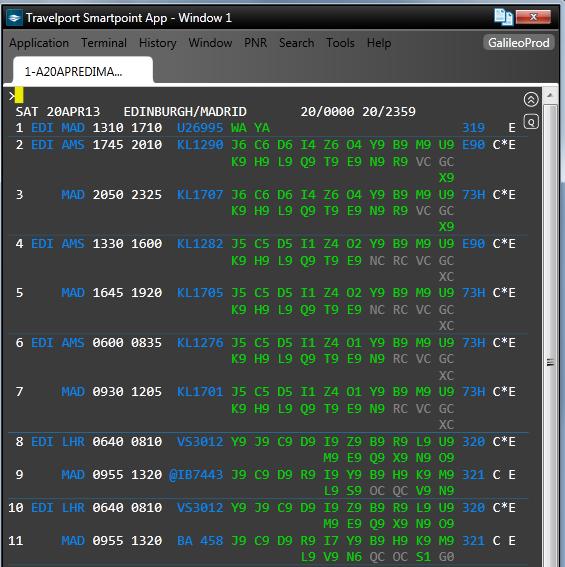Click flight number U26995
565x567 pixels.
click(x=200, y=128)
